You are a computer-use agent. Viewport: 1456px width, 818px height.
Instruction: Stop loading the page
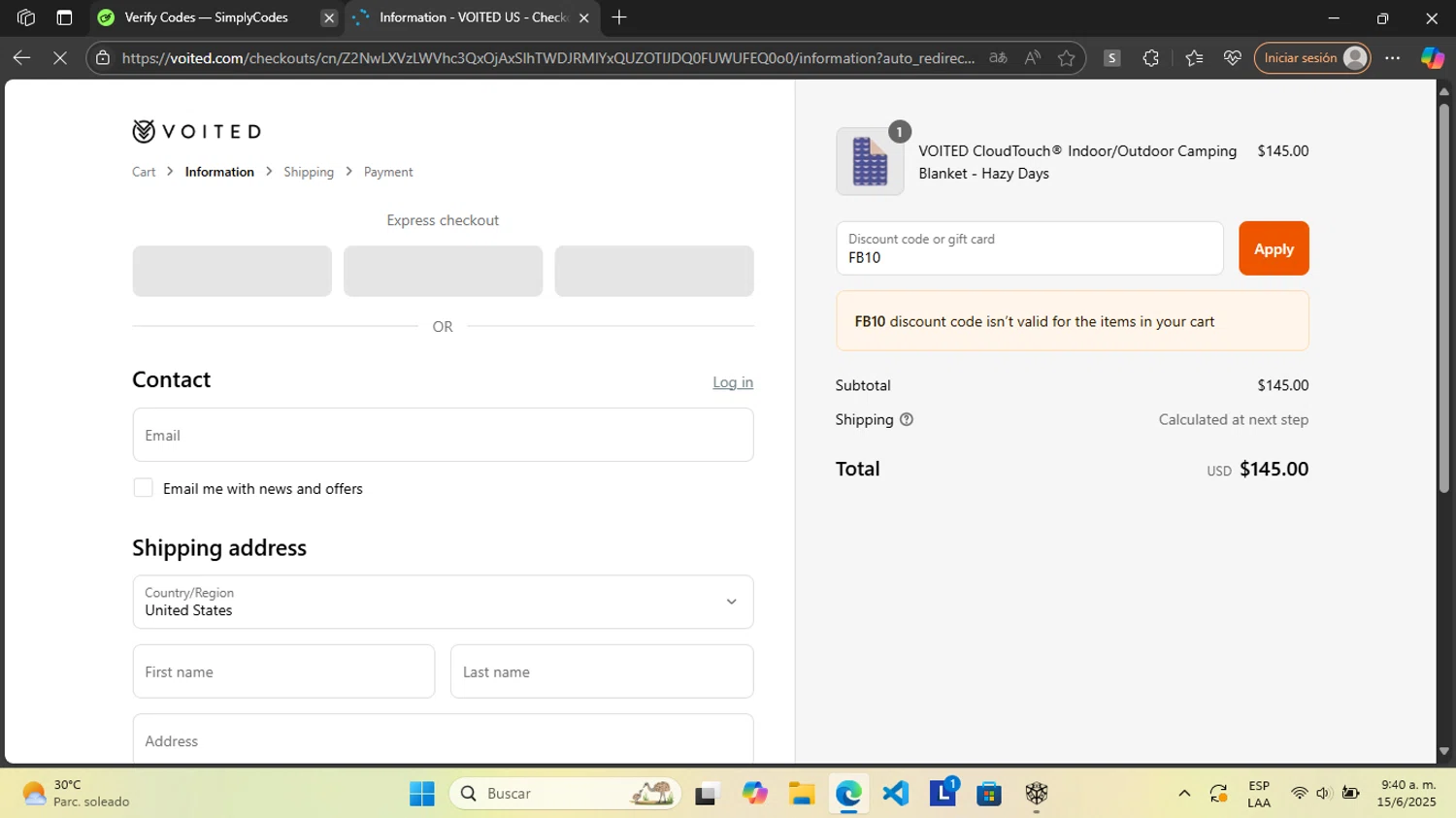pos(60,58)
